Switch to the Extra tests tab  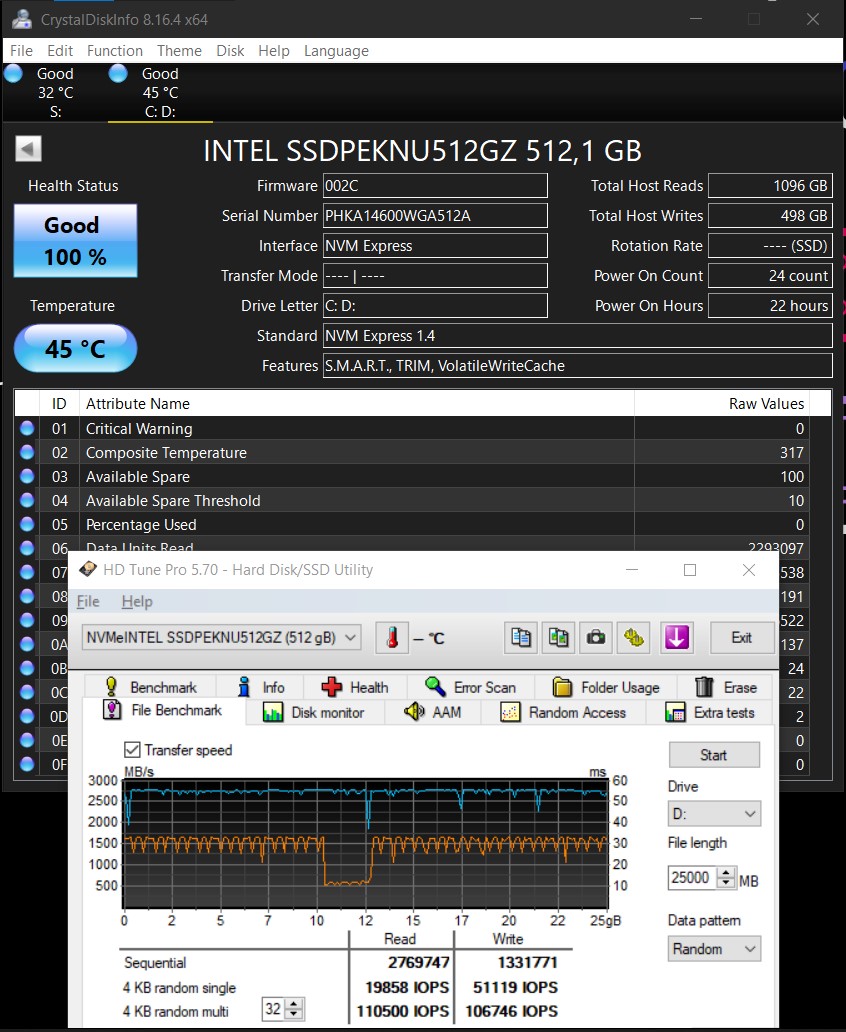click(710, 712)
